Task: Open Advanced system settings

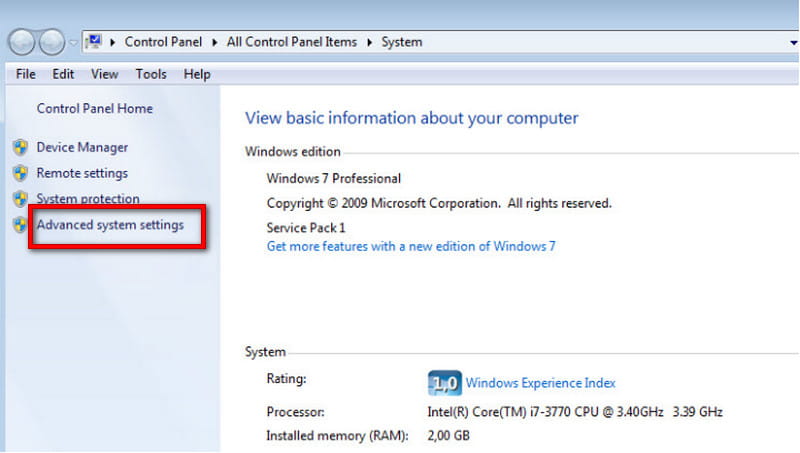Action: (110, 225)
